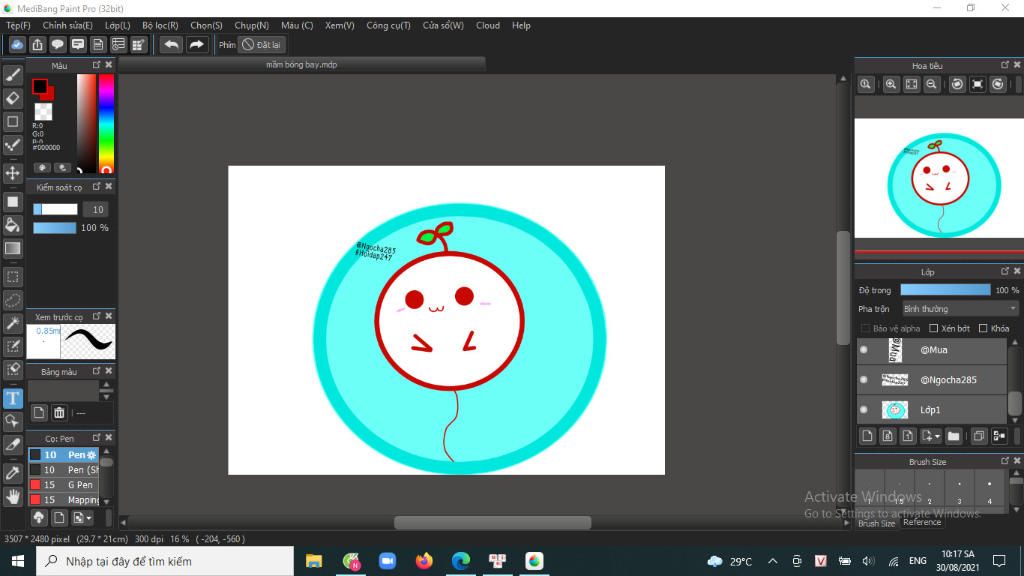Close the Màu color panel

click(x=109, y=65)
